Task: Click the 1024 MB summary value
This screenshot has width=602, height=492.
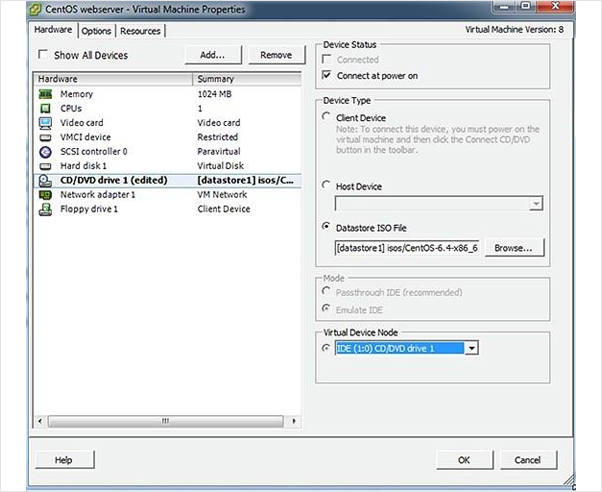Action: click(x=215, y=94)
